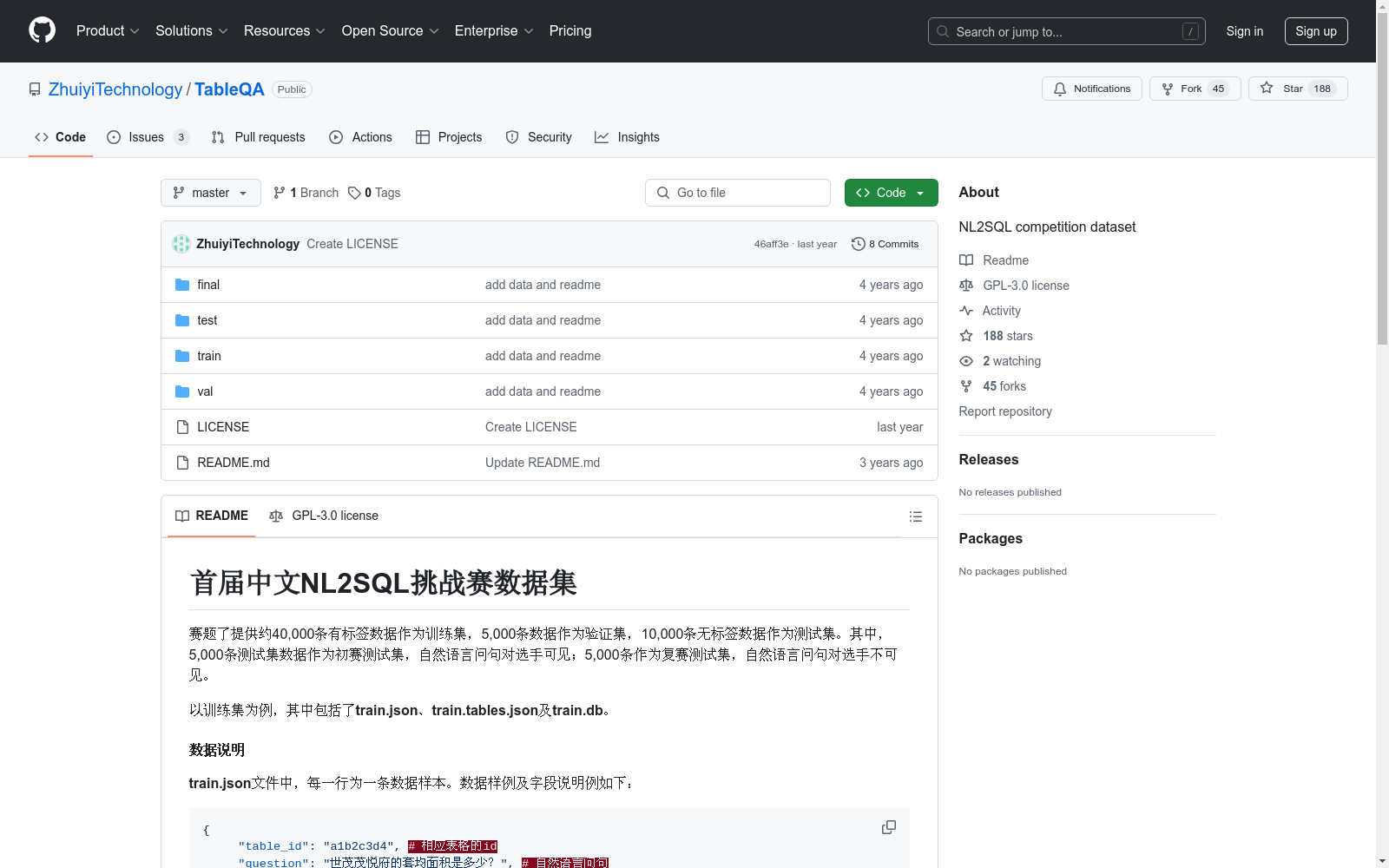The image size is (1389, 868).
Task: Click the 'Create LICENSE' message in LICENSE row
Action: [x=531, y=427]
